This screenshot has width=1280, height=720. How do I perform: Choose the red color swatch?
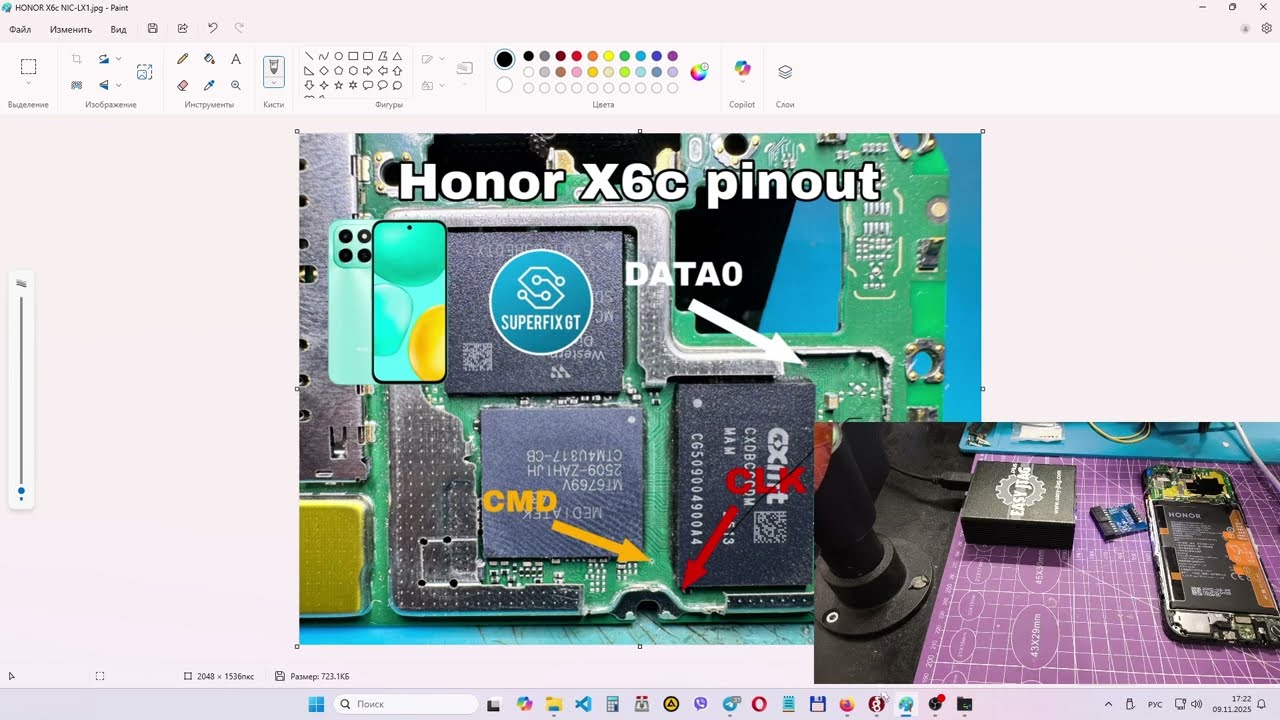577,56
